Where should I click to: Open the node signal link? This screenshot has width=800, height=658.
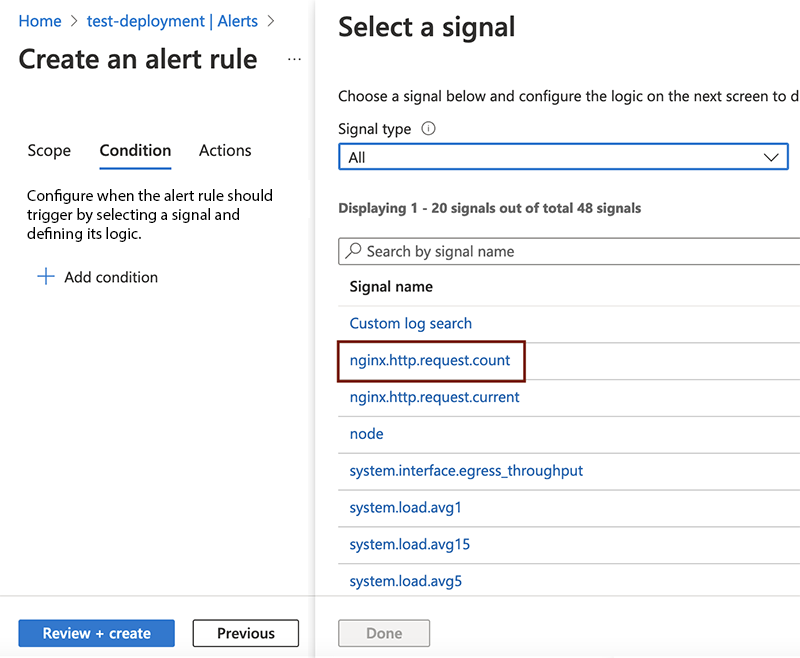(366, 434)
